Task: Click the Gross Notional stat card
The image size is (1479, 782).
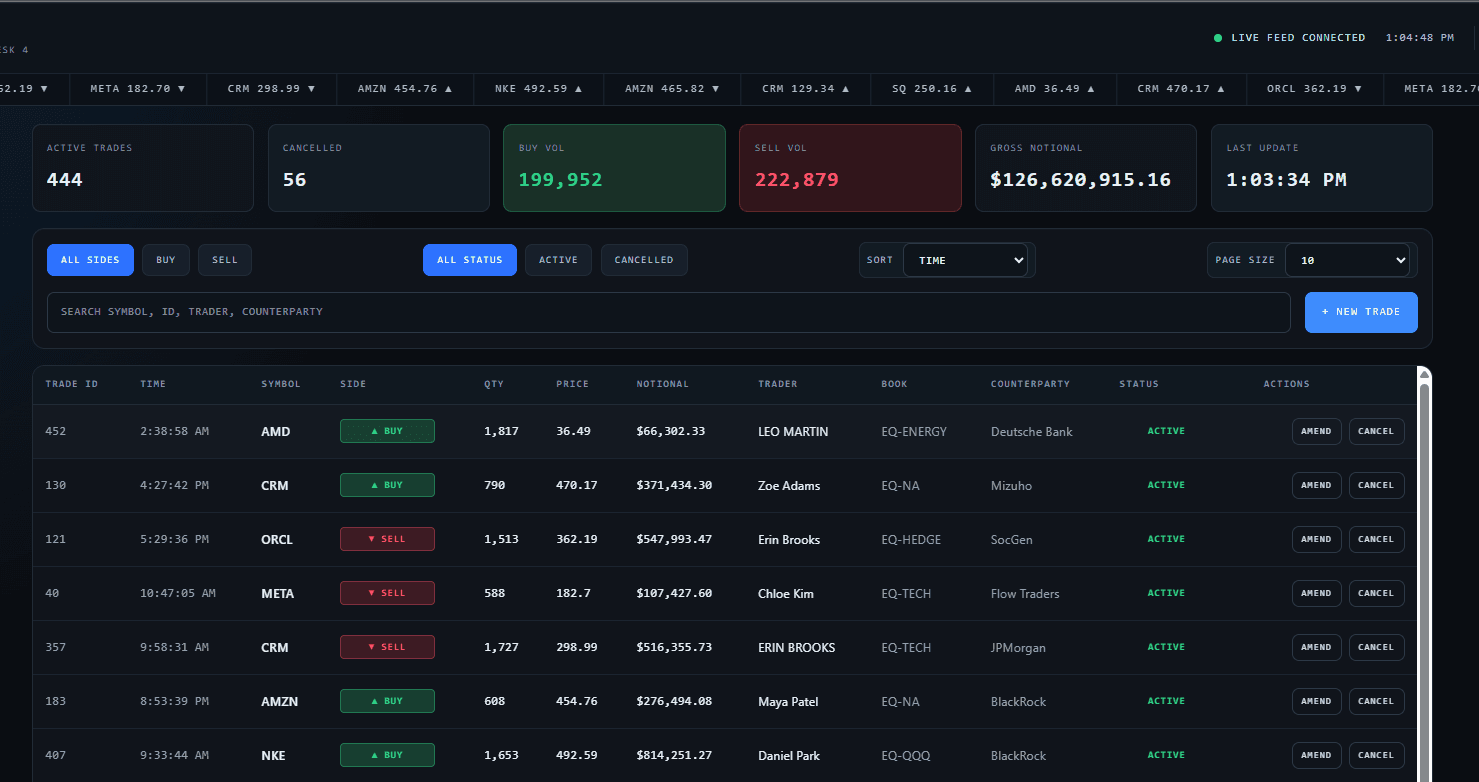Action: click(1086, 168)
